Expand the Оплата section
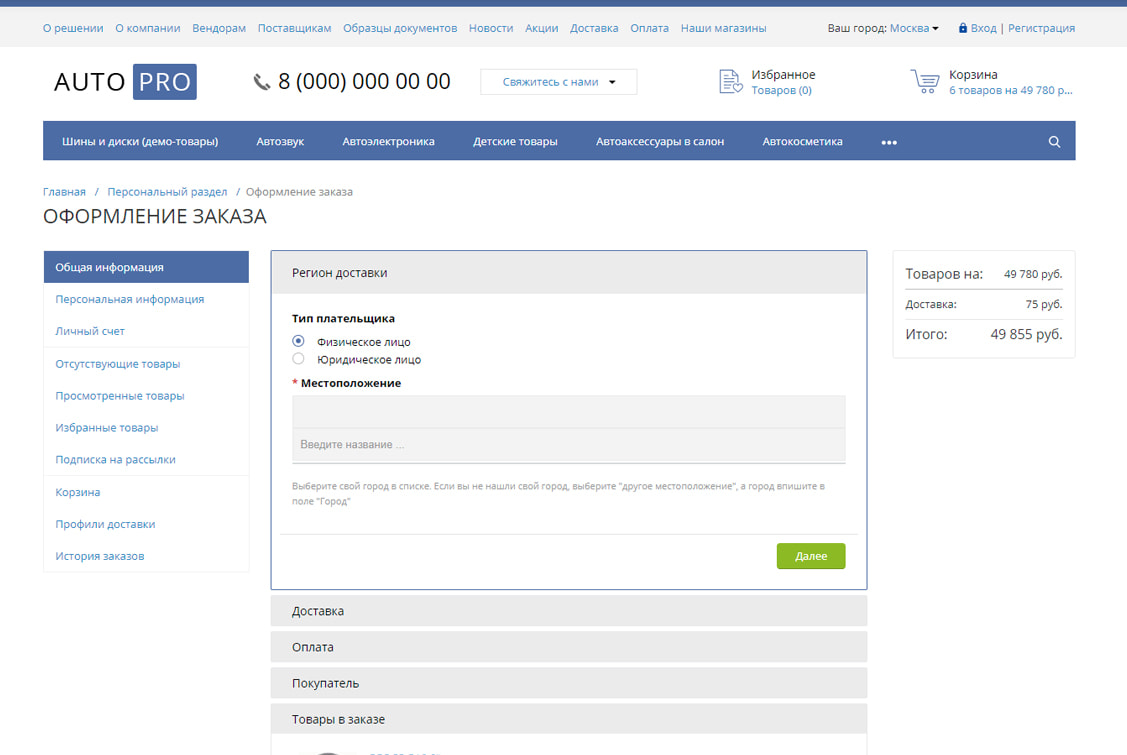The image size is (1127, 755). point(568,647)
